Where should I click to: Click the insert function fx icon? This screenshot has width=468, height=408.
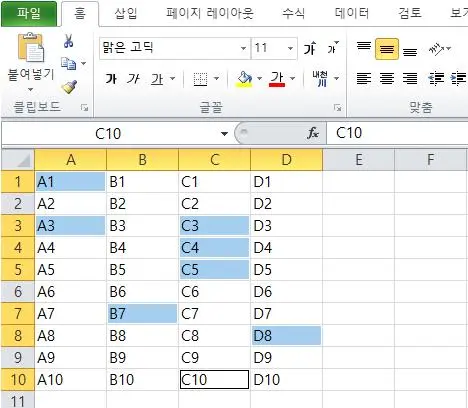pos(313,133)
